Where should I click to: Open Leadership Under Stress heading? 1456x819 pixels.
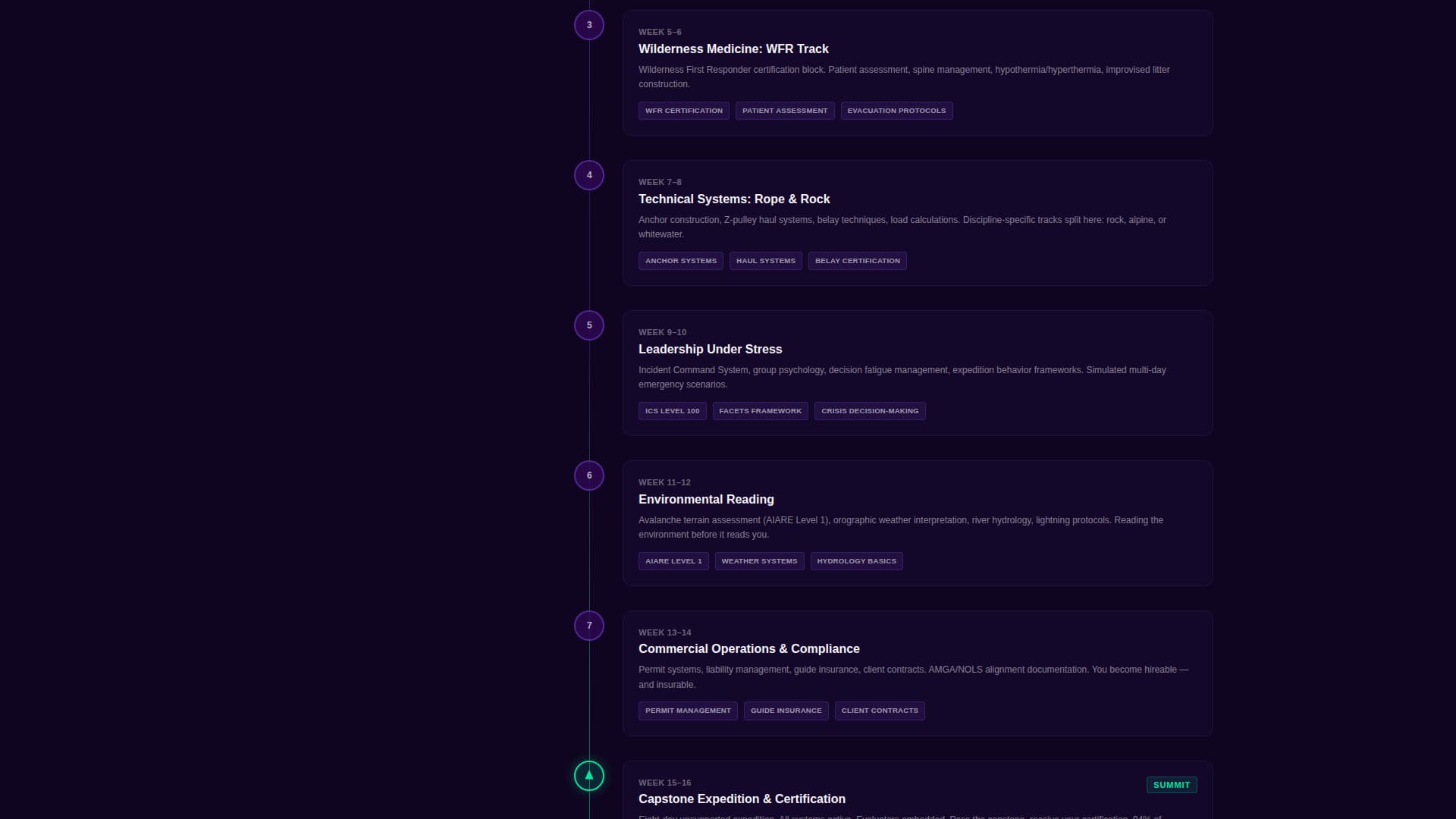click(710, 349)
